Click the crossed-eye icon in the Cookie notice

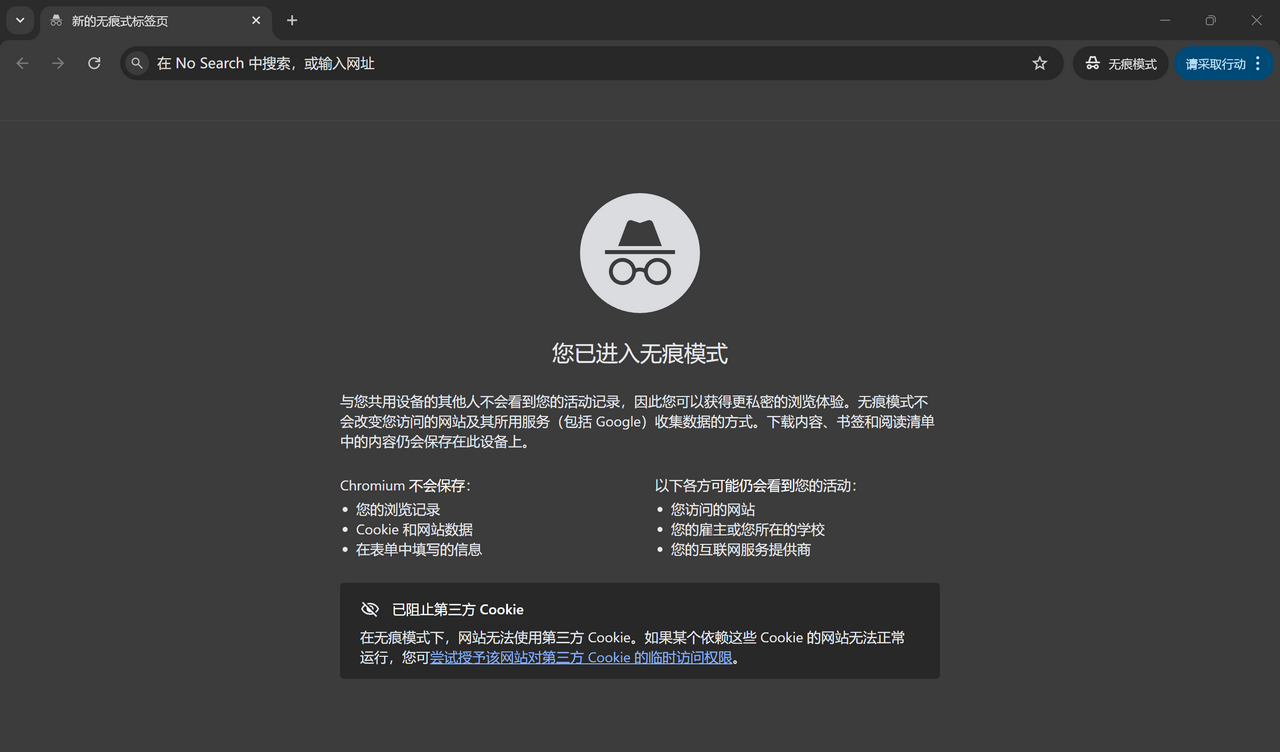coord(370,608)
